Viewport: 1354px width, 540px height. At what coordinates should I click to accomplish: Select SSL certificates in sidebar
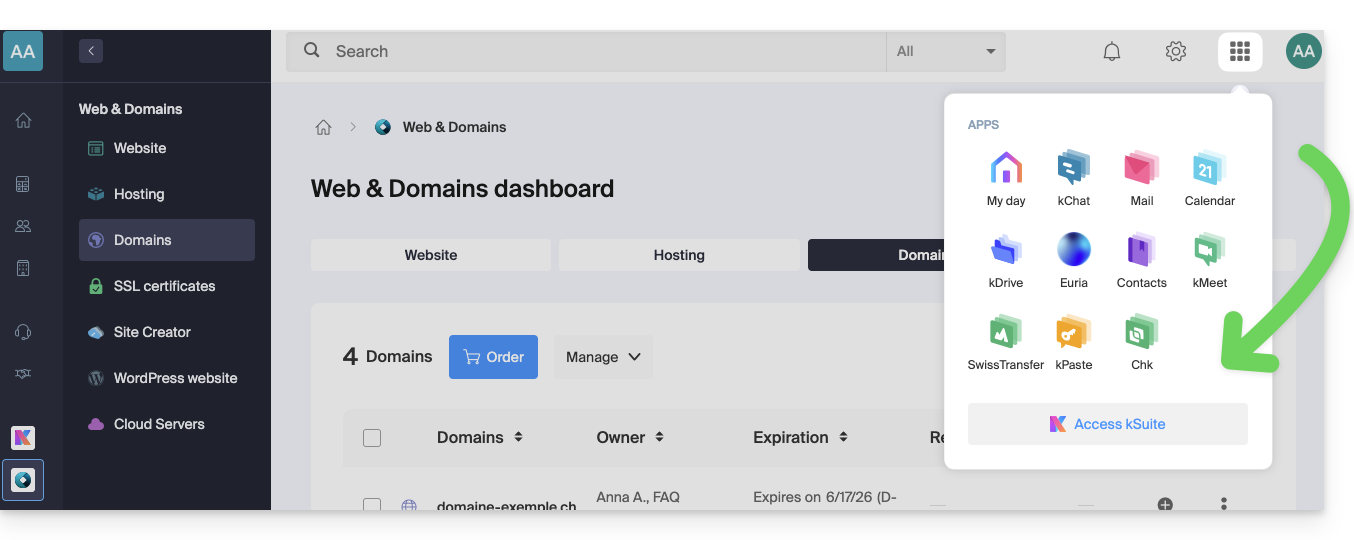point(164,286)
